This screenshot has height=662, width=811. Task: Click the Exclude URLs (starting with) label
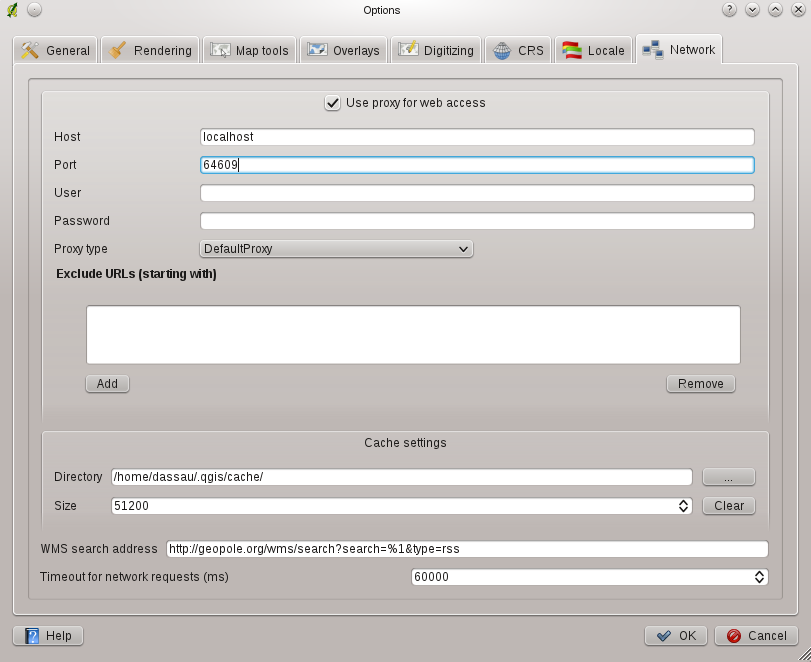pos(136,274)
